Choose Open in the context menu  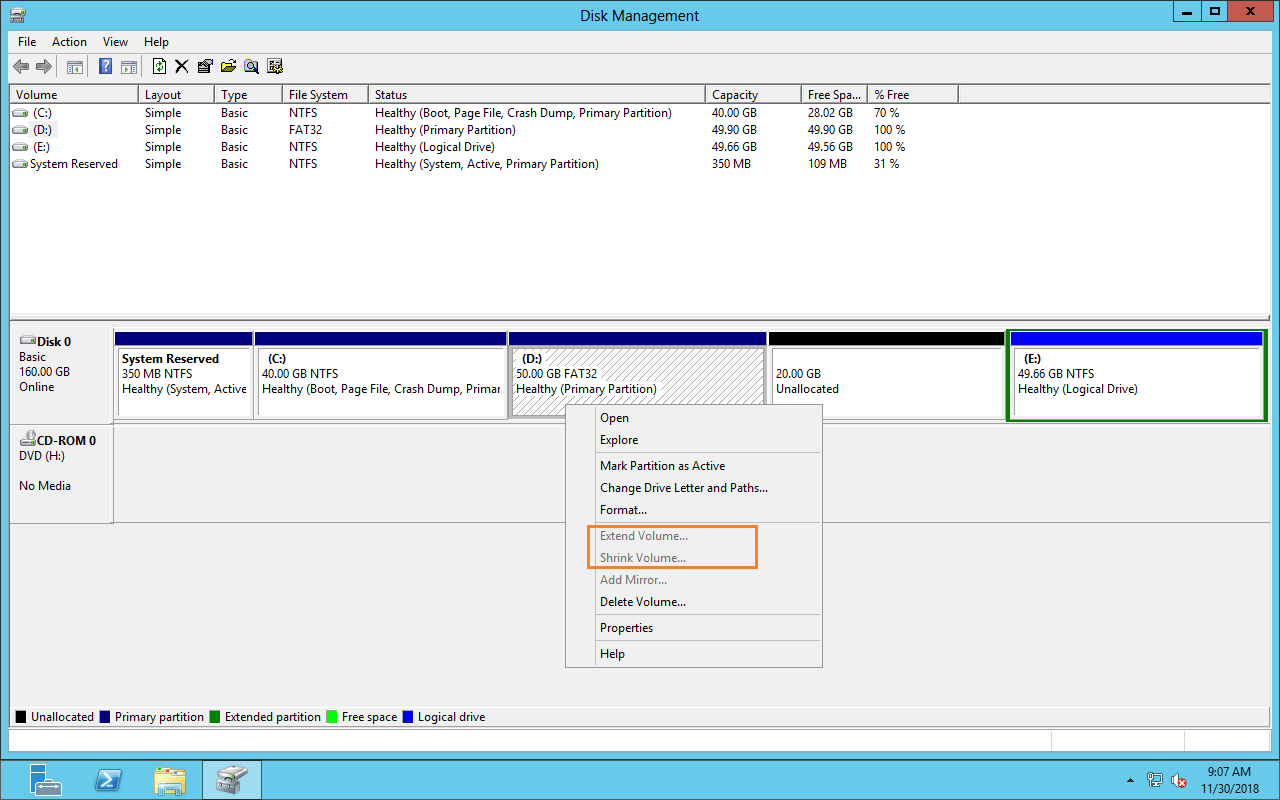(694, 418)
